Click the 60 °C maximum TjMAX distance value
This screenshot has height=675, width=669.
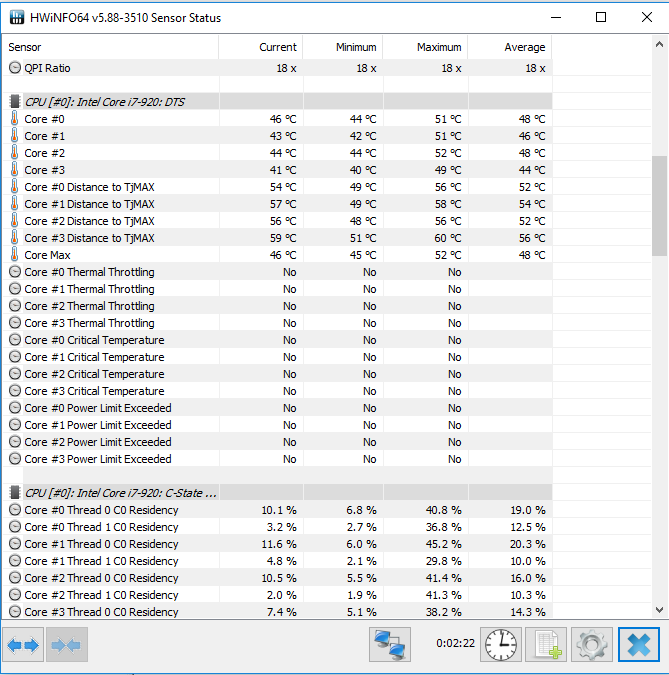pyautogui.click(x=448, y=238)
